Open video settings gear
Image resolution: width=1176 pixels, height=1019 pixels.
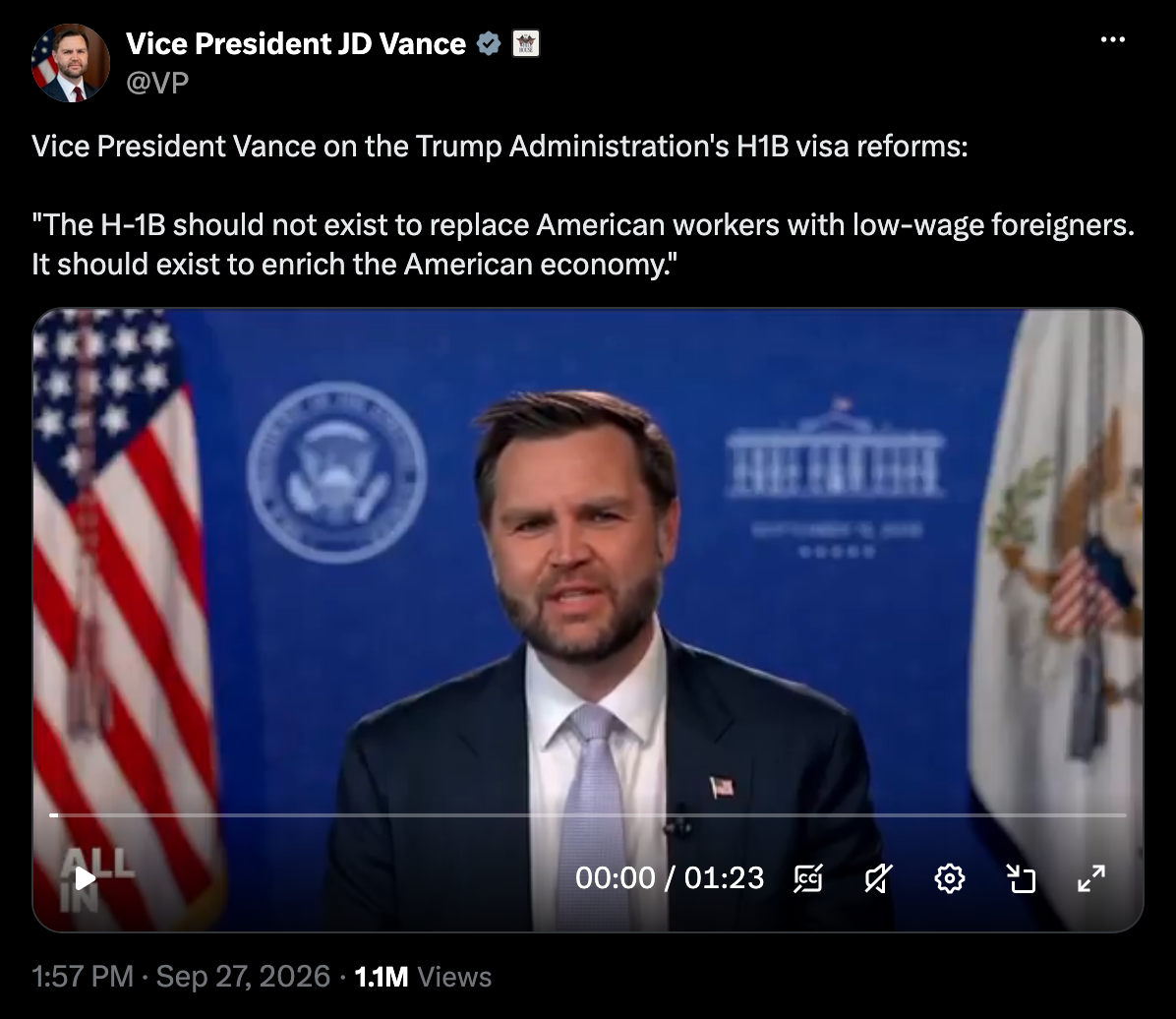point(950,878)
